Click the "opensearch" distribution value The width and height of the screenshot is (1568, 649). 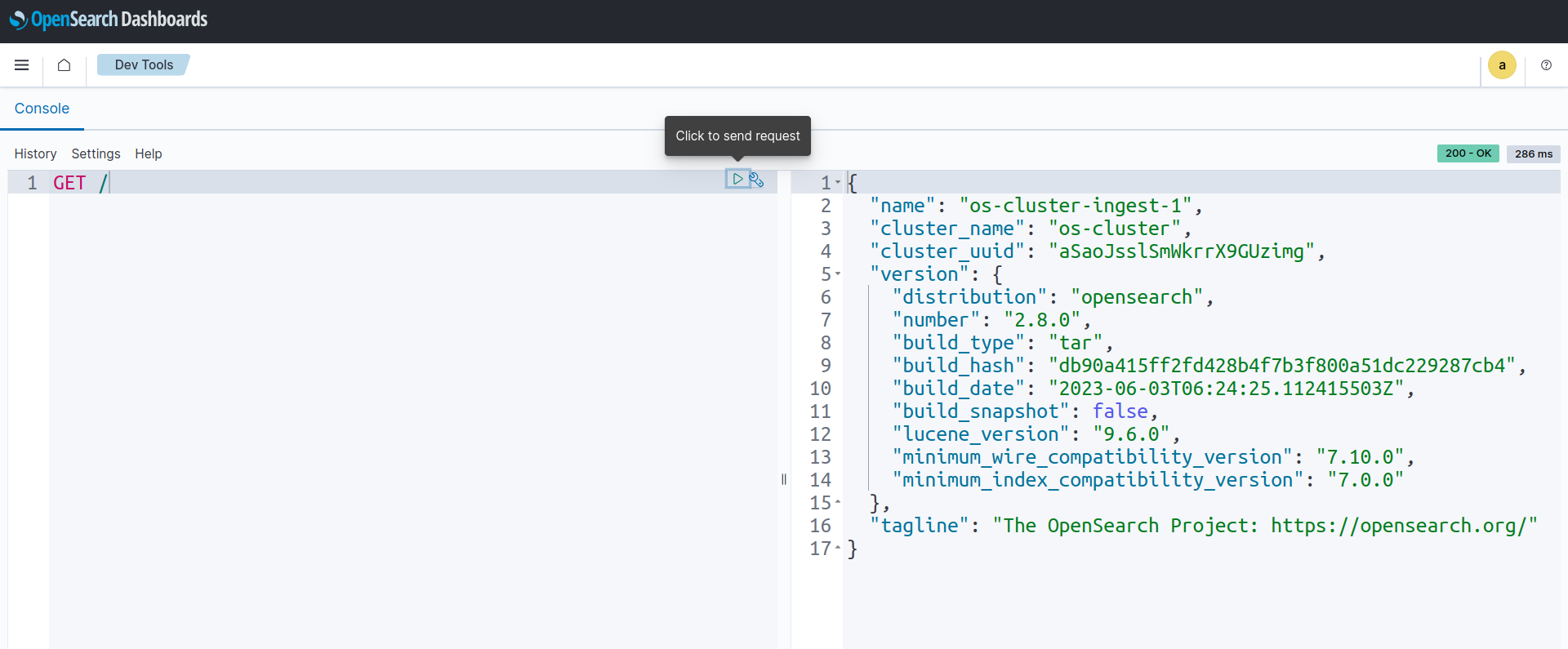[1137, 297]
